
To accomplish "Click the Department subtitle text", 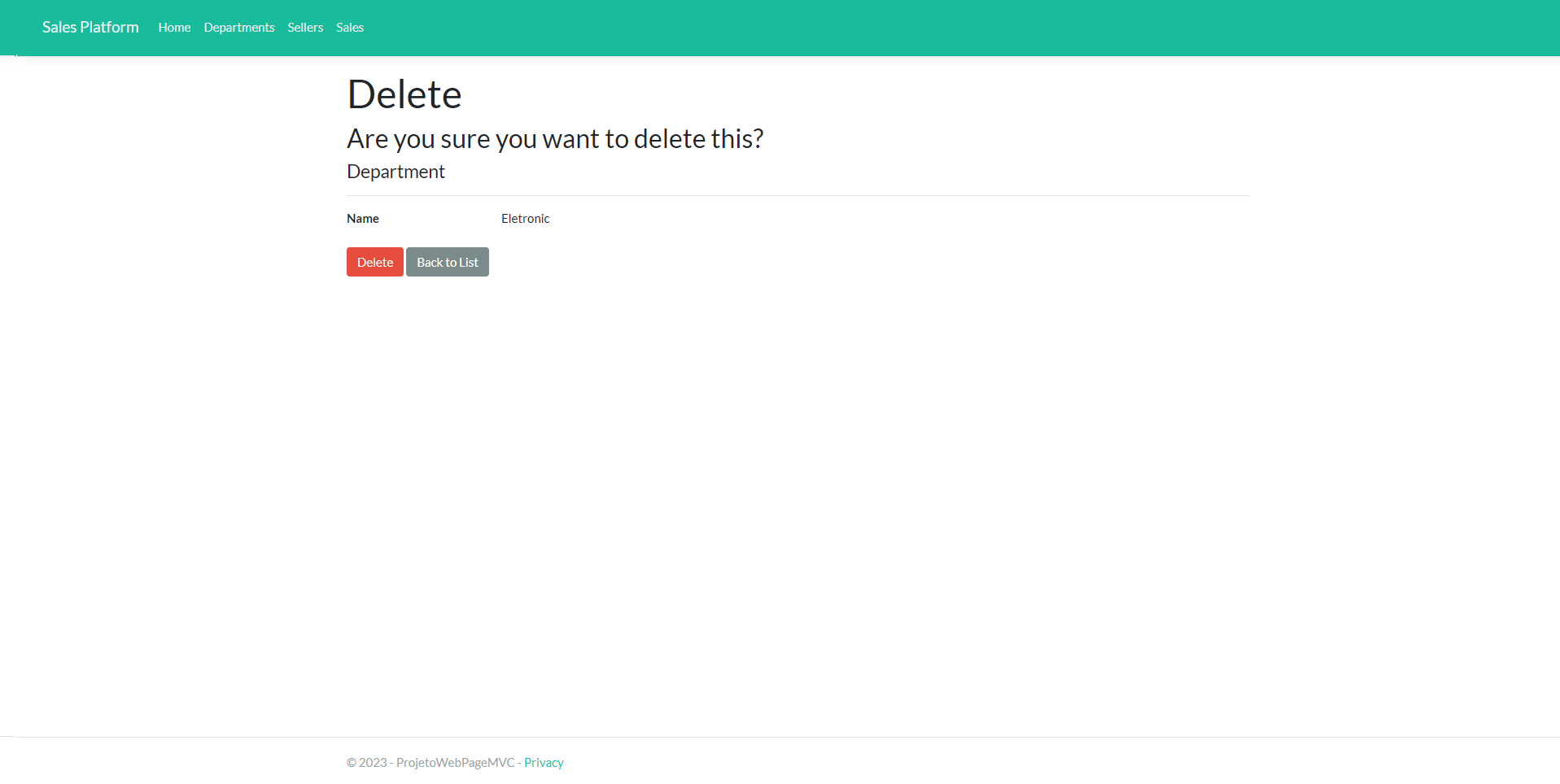I will tap(396, 171).
